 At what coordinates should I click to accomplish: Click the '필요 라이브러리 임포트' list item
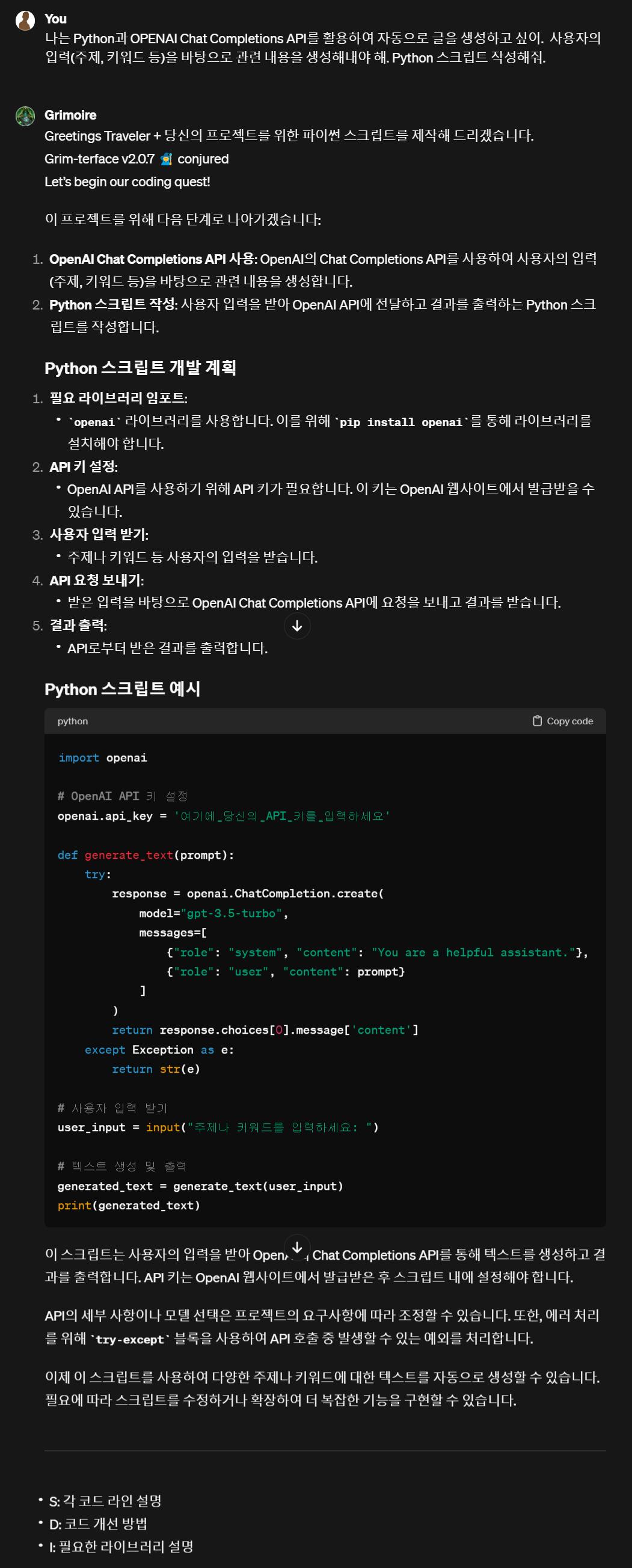[118, 398]
